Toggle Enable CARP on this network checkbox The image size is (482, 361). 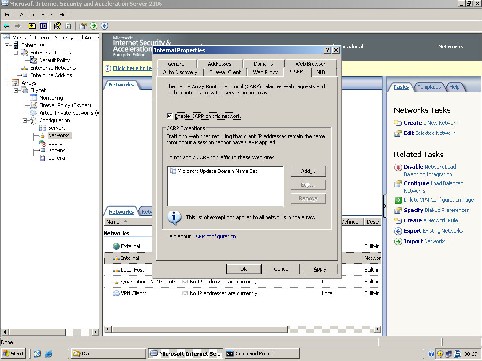point(170,116)
